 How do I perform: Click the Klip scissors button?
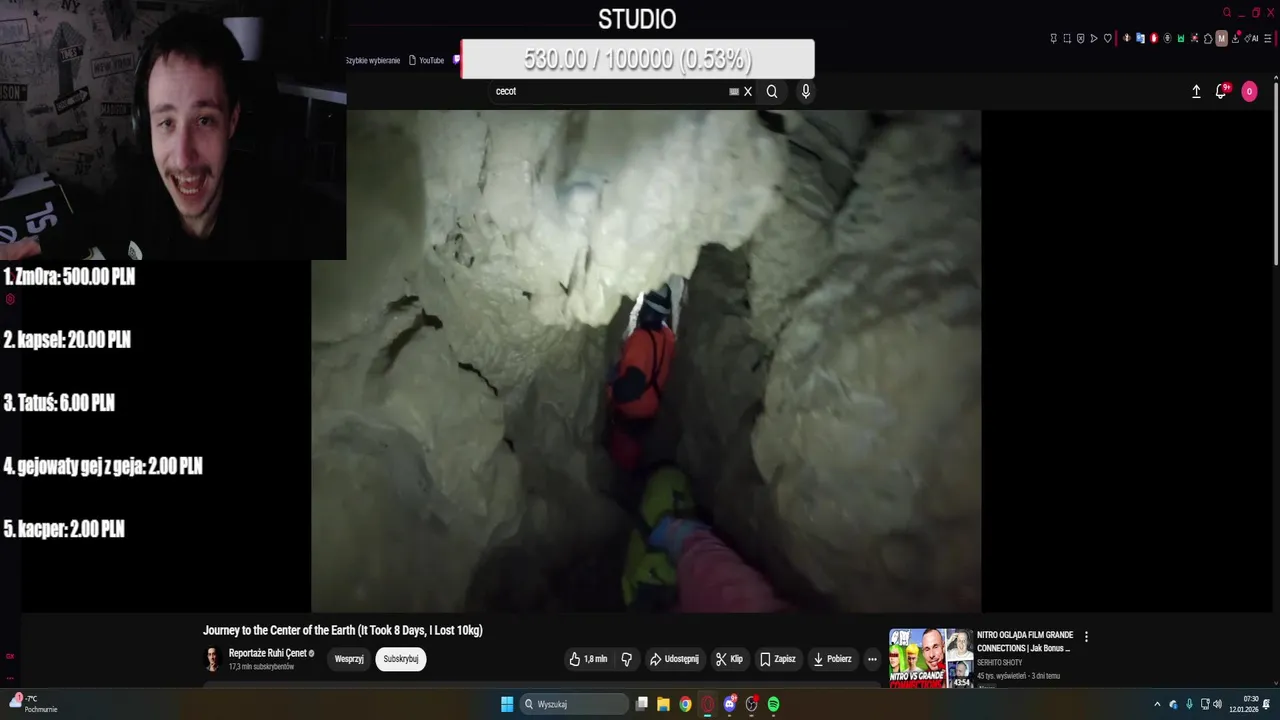pos(729,659)
